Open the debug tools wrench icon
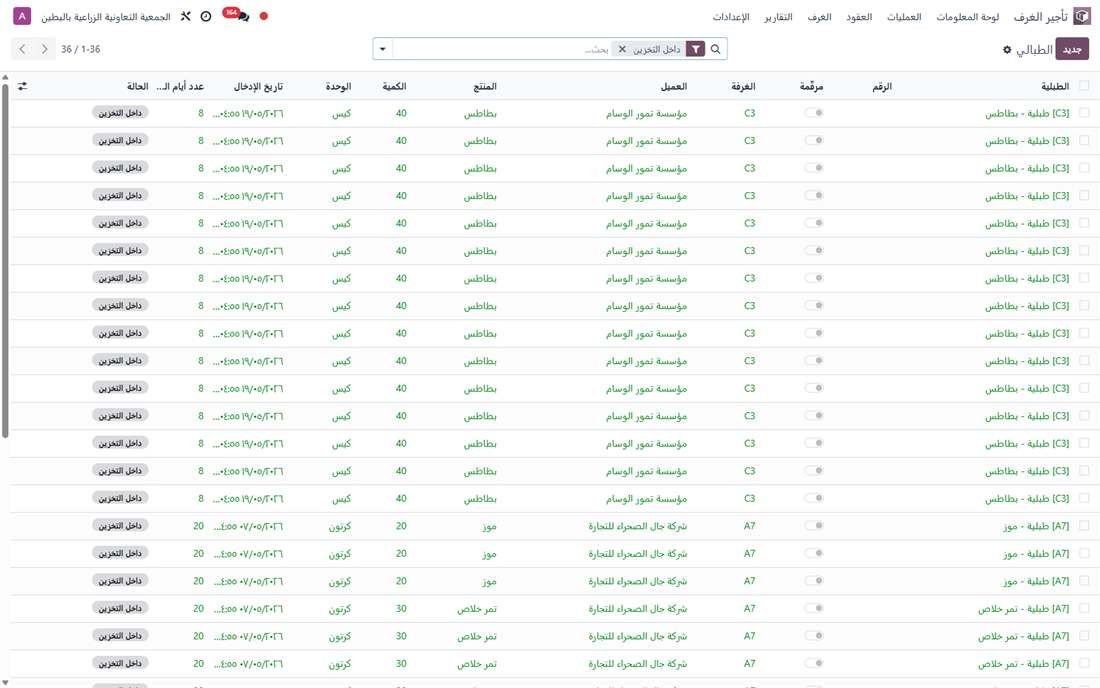The height and width of the screenshot is (688, 1100). (x=185, y=16)
